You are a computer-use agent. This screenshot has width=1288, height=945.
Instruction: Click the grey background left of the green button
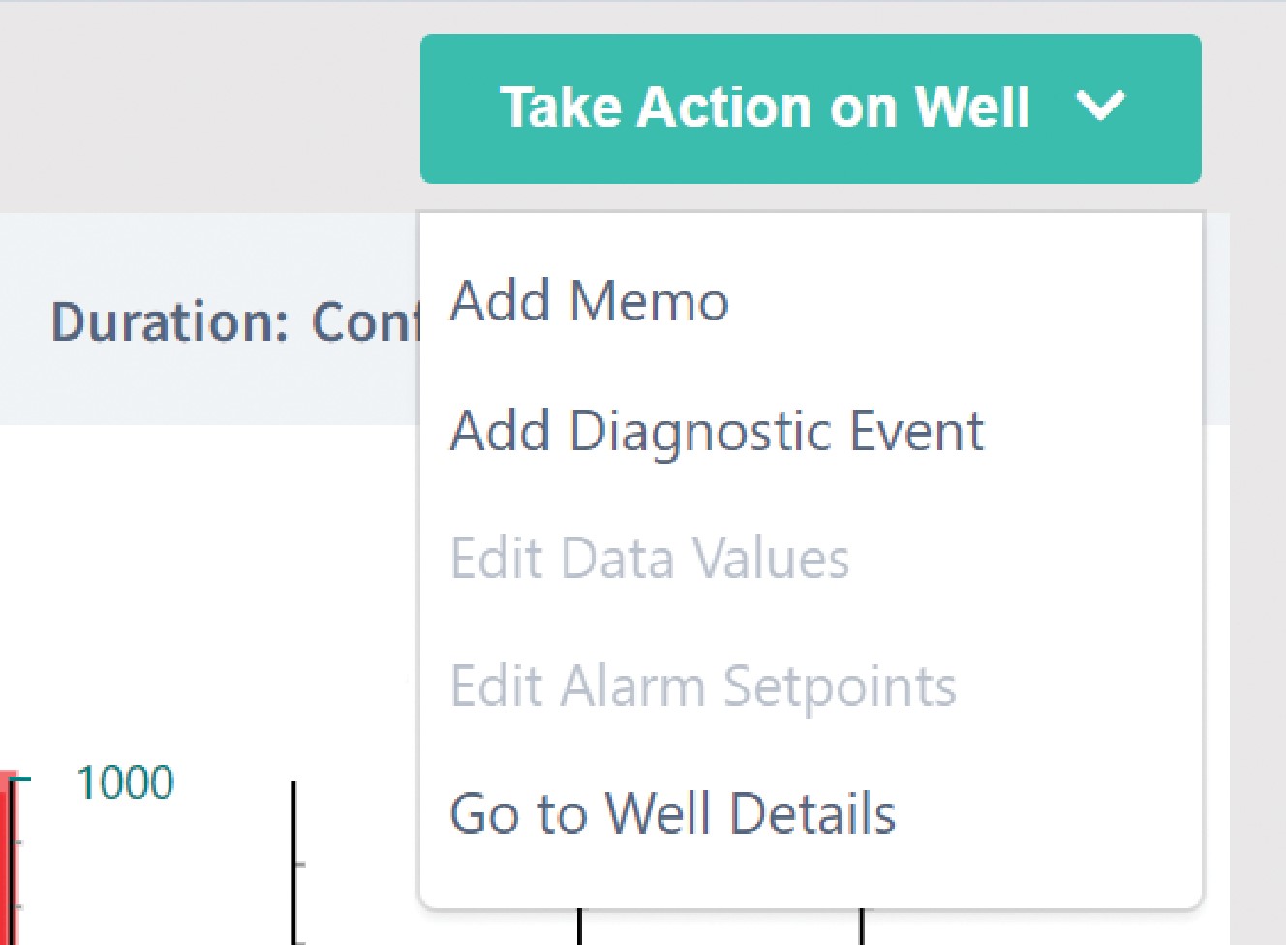[x=194, y=107]
